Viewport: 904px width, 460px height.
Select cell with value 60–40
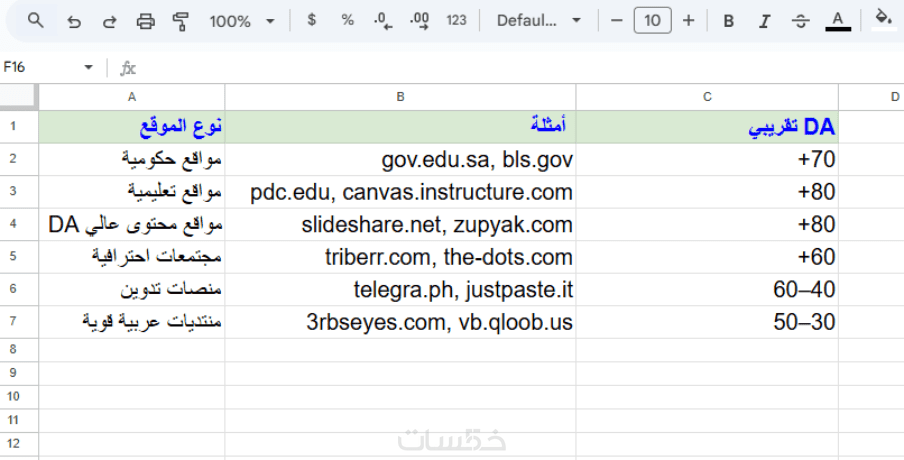707,289
